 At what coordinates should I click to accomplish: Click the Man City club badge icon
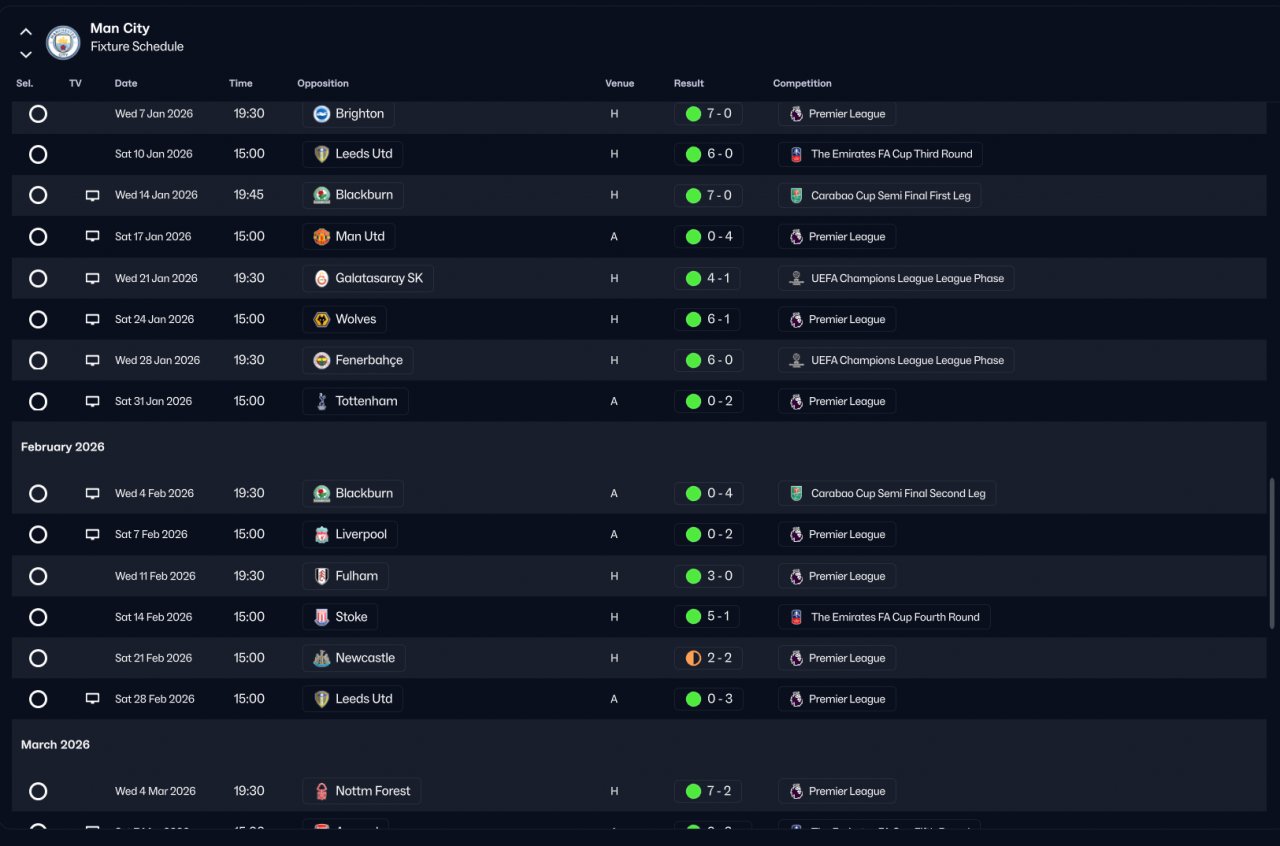(63, 42)
